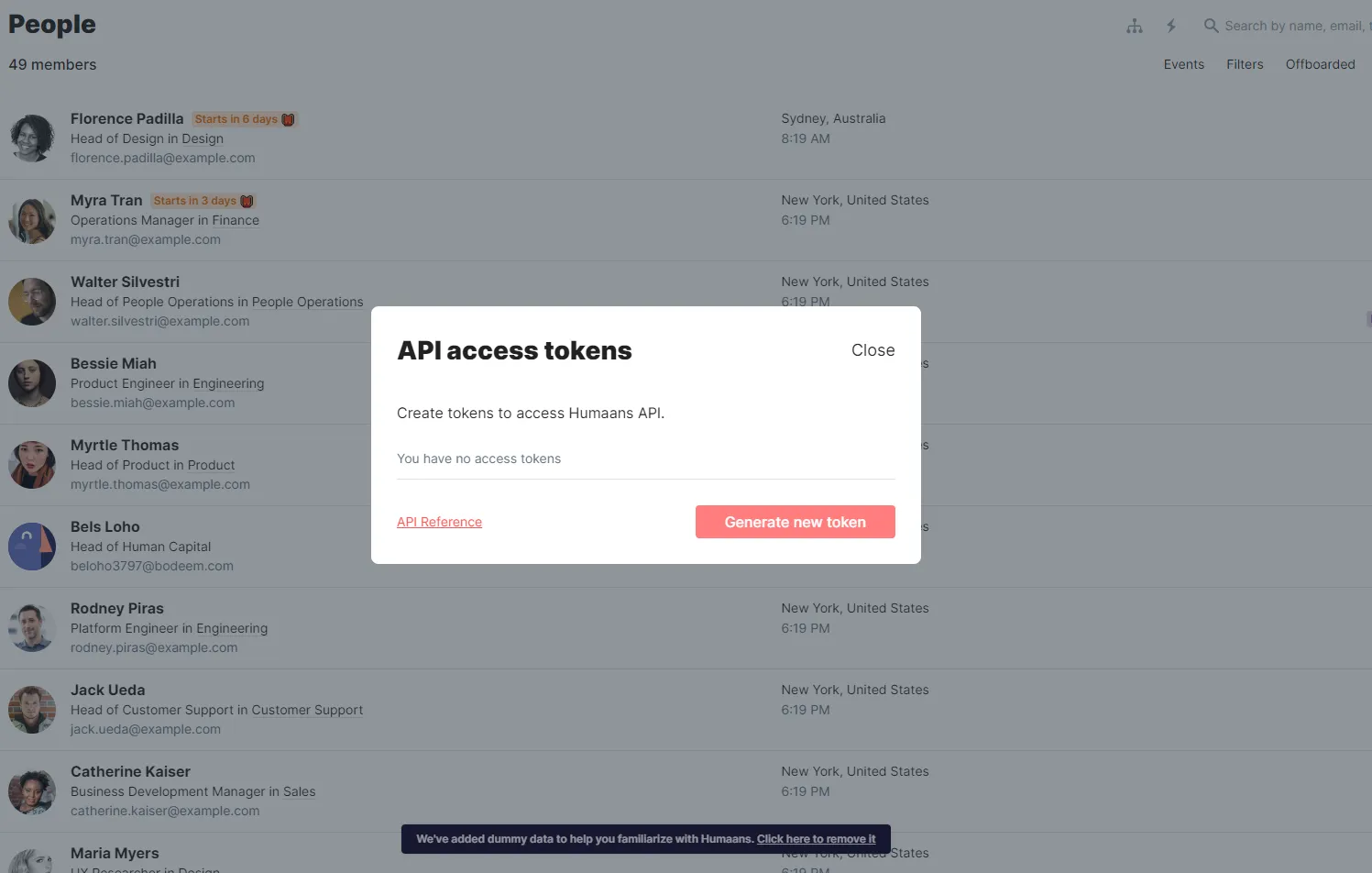Click Engineering link under Rodney Piras

tap(232, 628)
